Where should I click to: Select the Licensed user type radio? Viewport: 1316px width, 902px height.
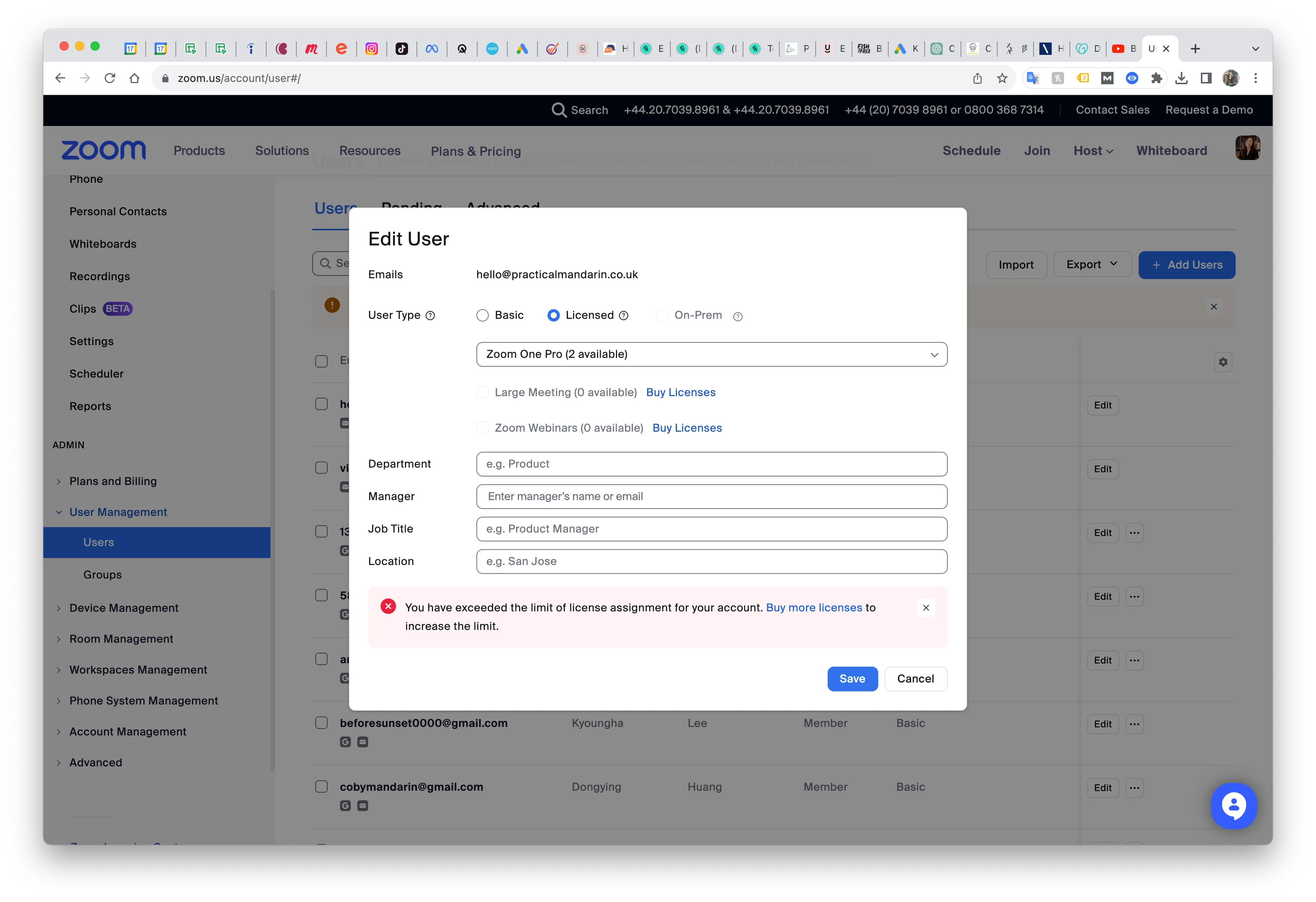click(x=553, y=315)
